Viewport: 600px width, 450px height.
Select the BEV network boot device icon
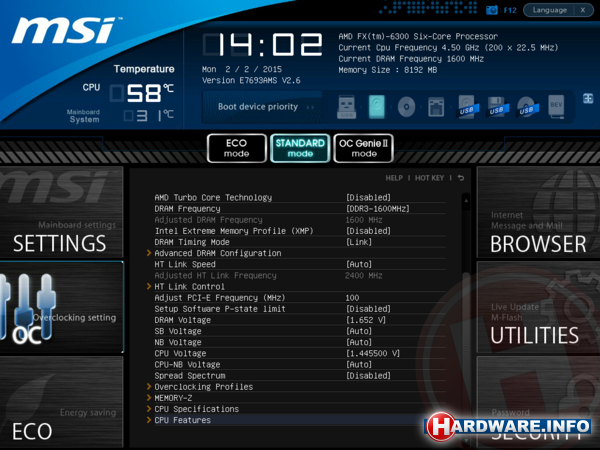[x=557, y=106]
